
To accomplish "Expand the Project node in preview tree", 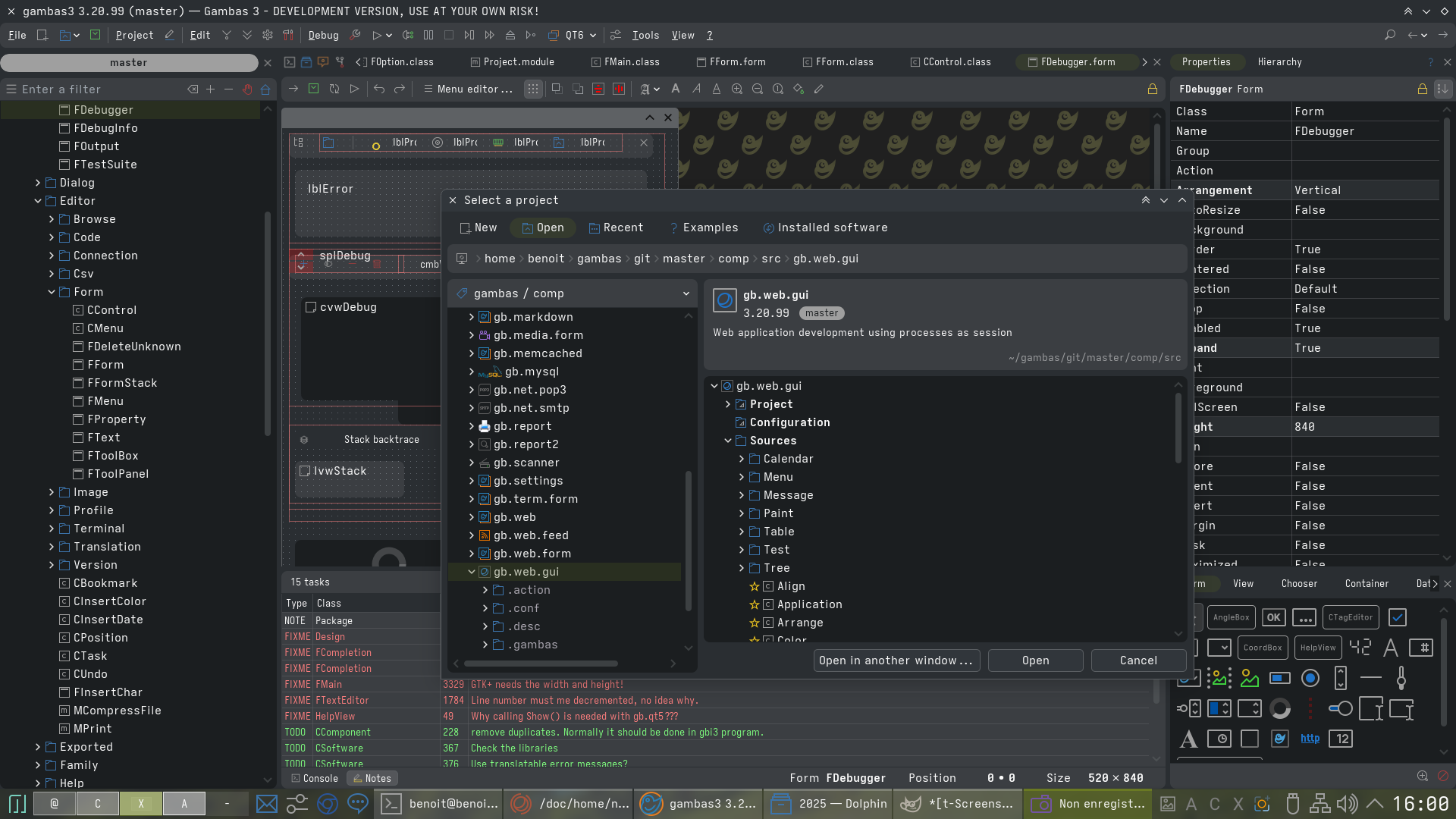I will [728, 404].
